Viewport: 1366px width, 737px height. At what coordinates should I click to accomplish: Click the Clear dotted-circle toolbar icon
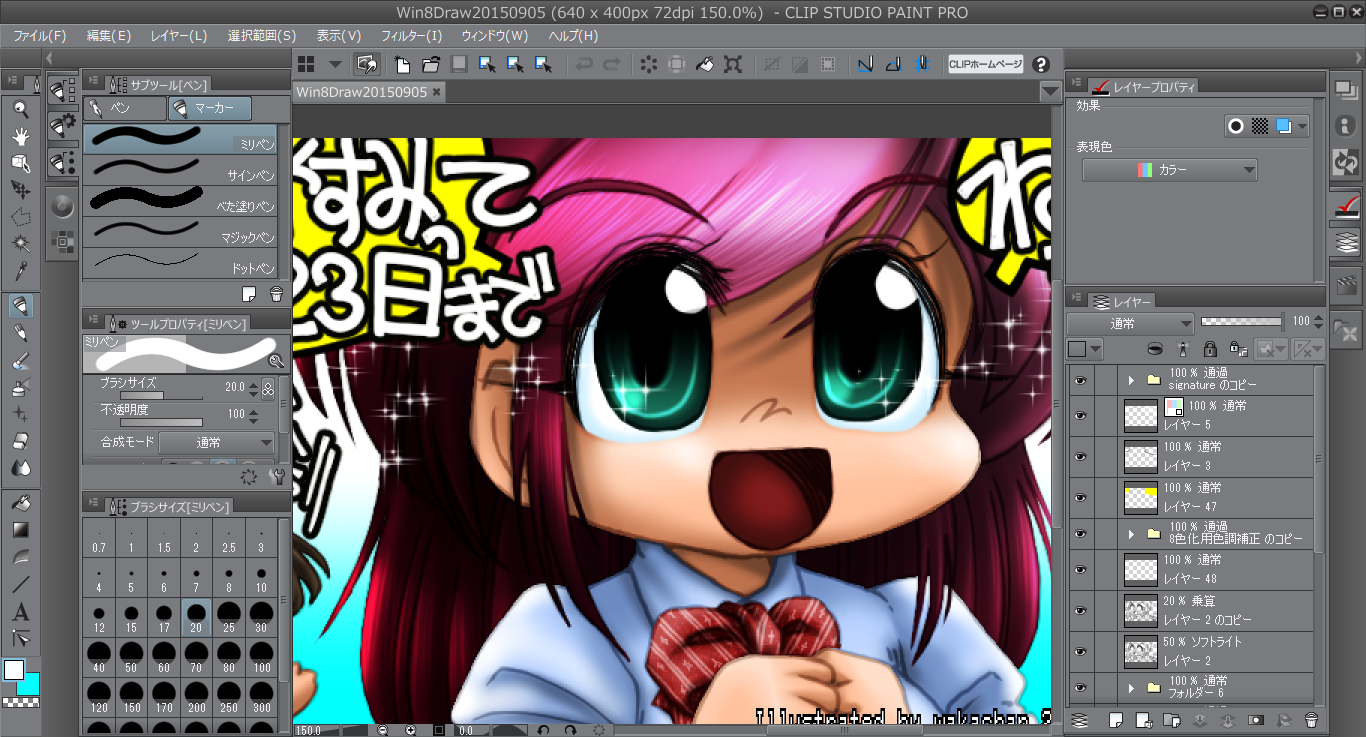(x=649, y=65)
